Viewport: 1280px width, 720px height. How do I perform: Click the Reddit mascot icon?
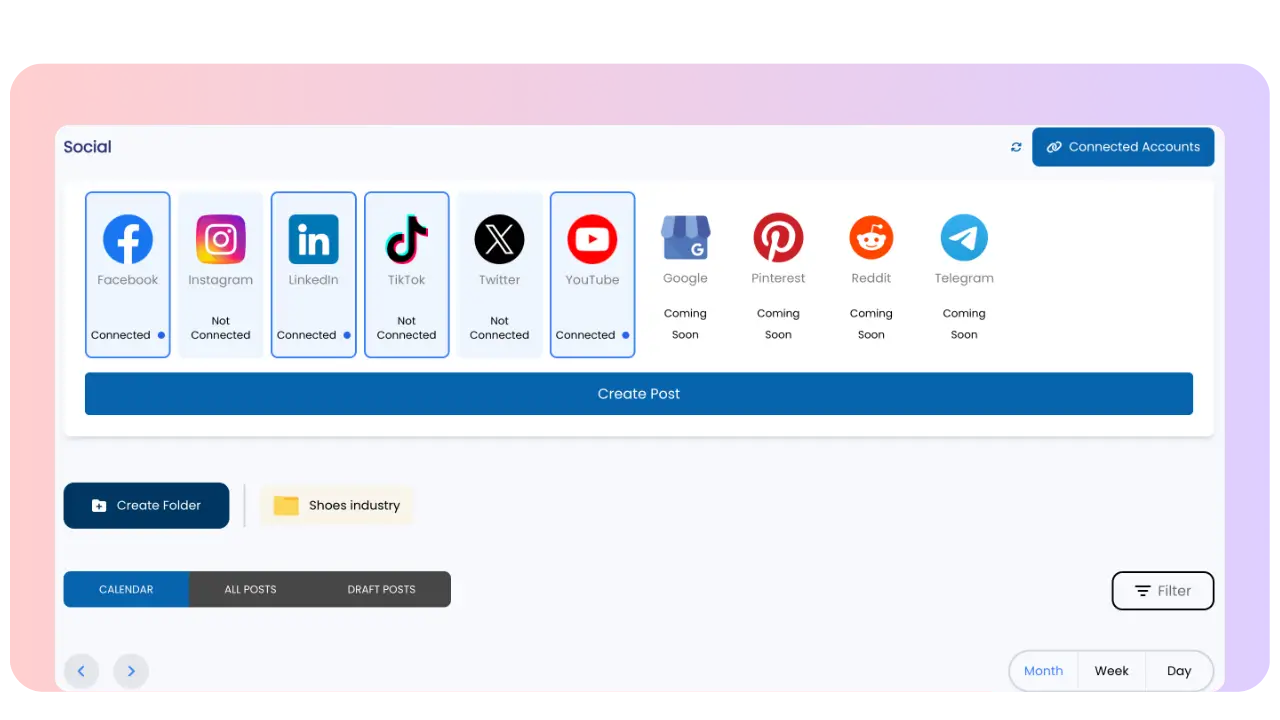[871, 237]
